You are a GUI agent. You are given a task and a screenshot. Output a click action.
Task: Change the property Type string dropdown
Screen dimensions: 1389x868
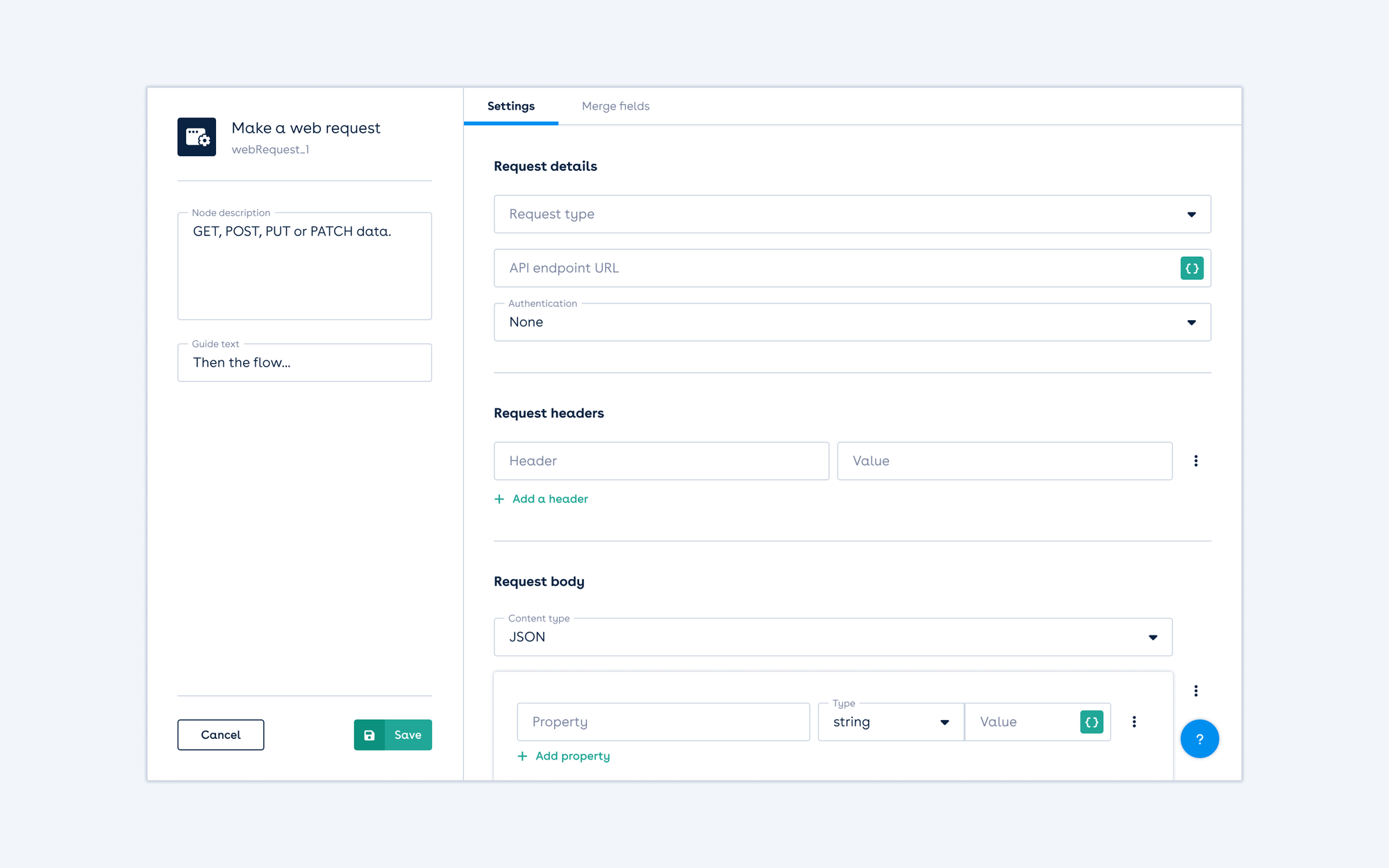click(890, 722)
